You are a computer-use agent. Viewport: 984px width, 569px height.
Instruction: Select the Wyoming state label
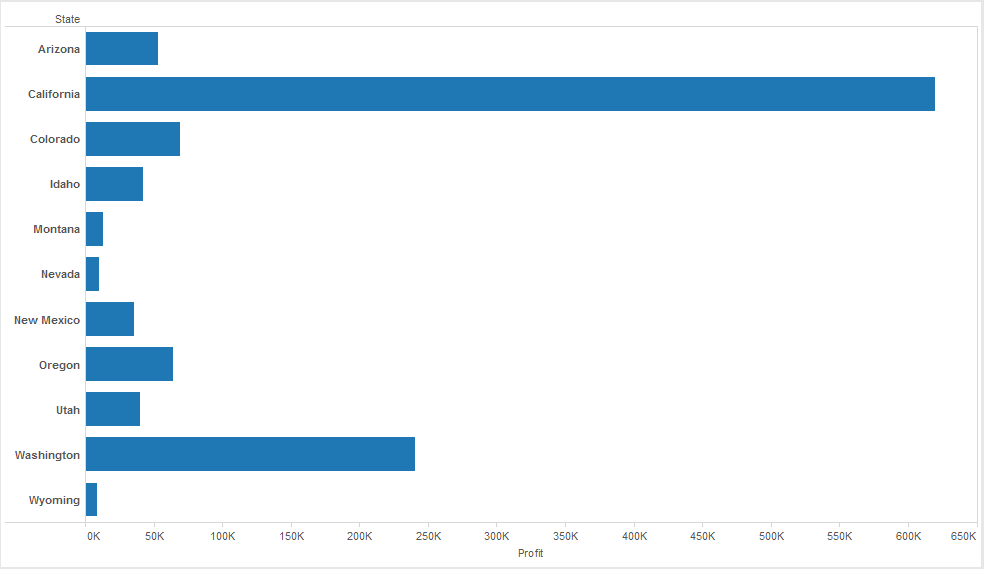54,500
